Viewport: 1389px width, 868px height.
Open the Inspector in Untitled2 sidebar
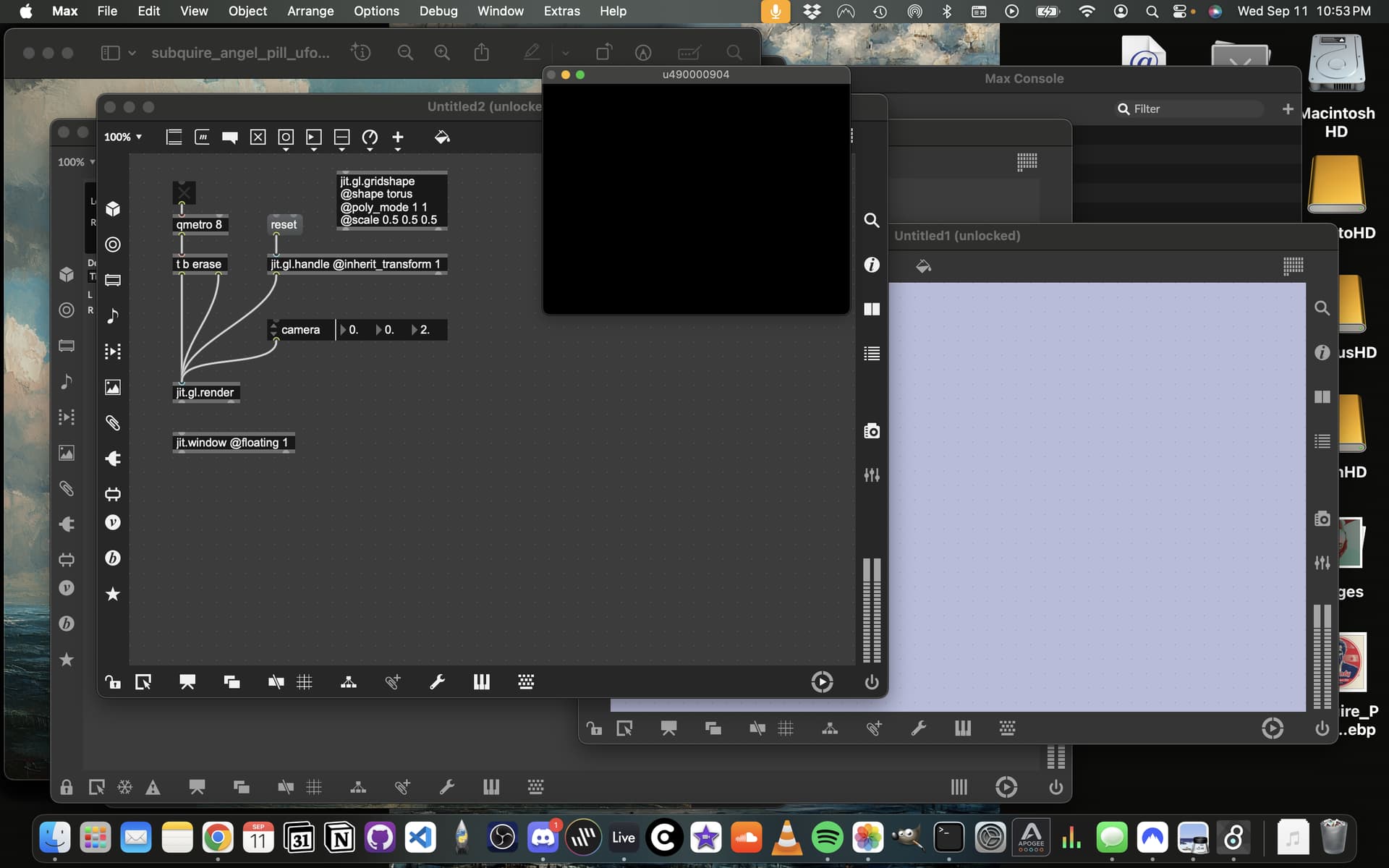(872, 265)
